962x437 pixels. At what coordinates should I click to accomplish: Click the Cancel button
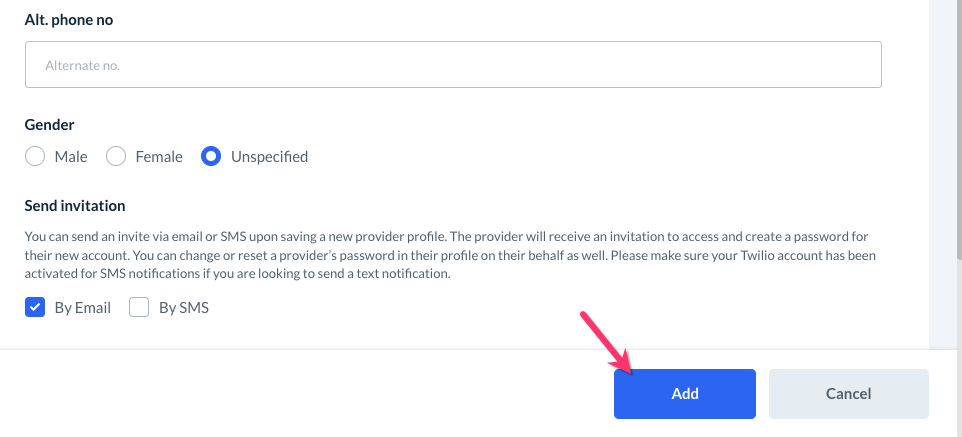coord(848,394)
